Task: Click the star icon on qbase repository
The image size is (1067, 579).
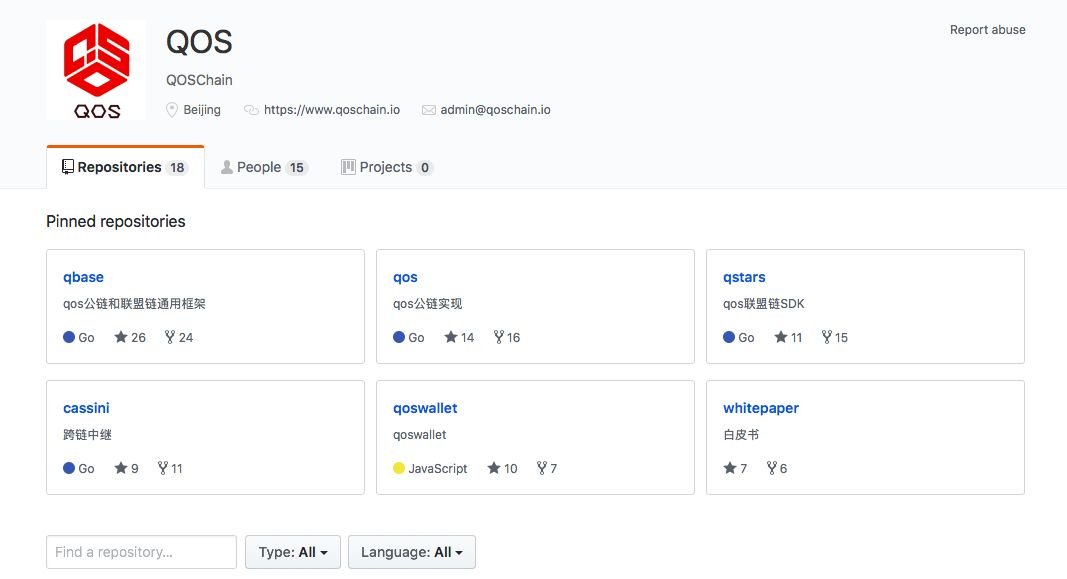Action: 120,337
